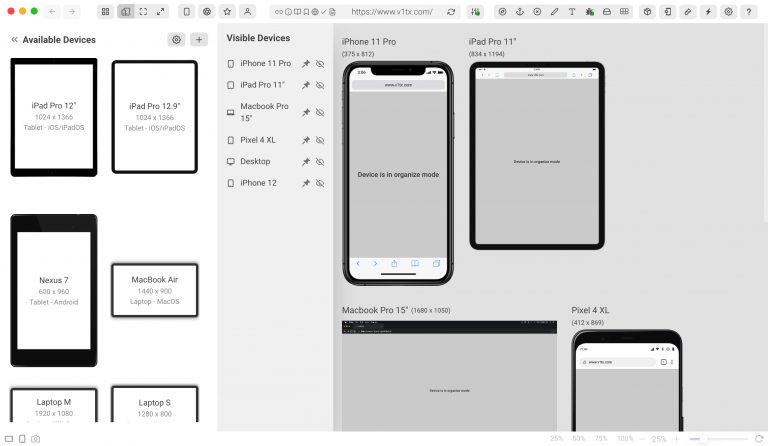768x446 pixels.
Task: Select the Laptop S device thumbnail
Action: [155, 404]
